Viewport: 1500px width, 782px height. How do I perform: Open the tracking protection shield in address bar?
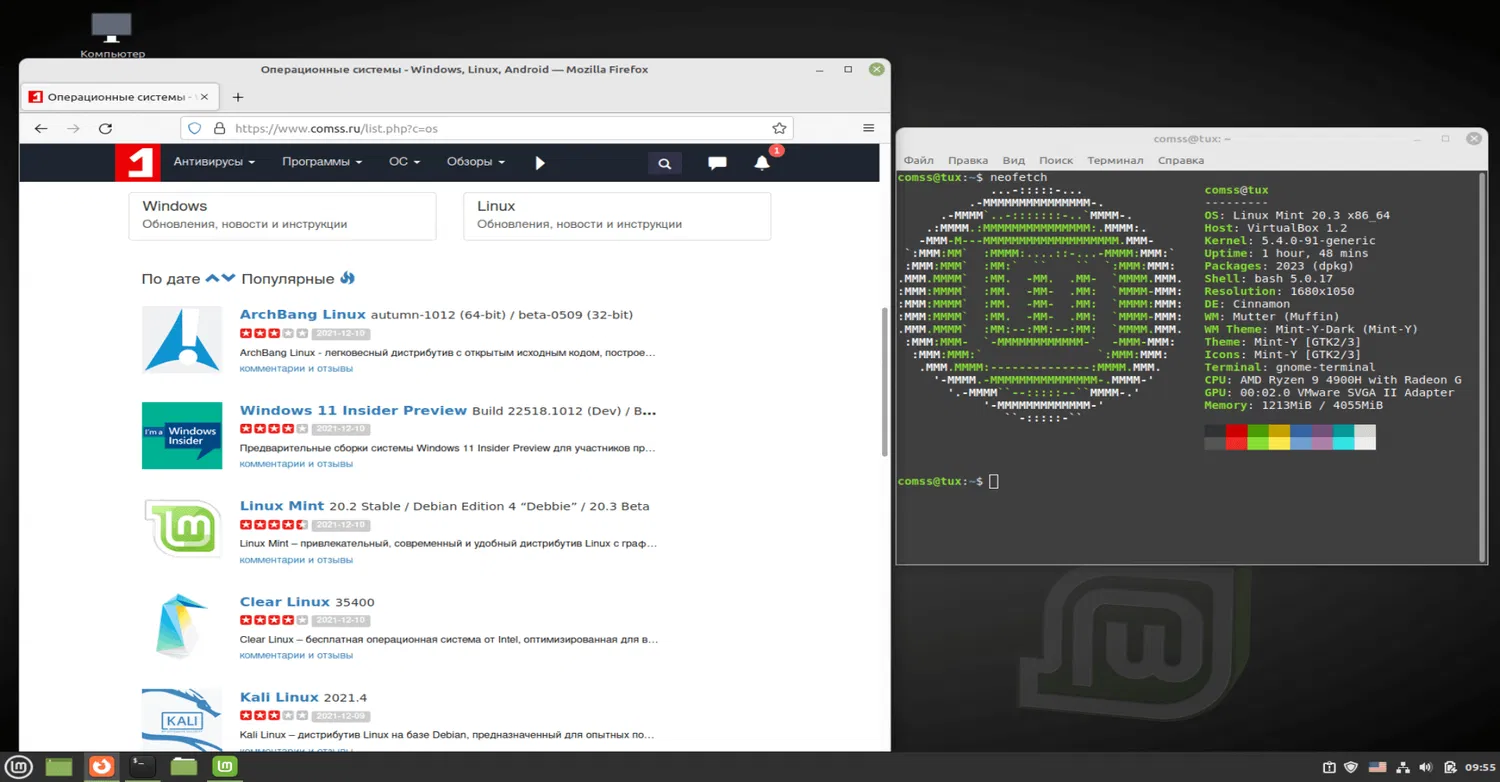tap(195, 128)
